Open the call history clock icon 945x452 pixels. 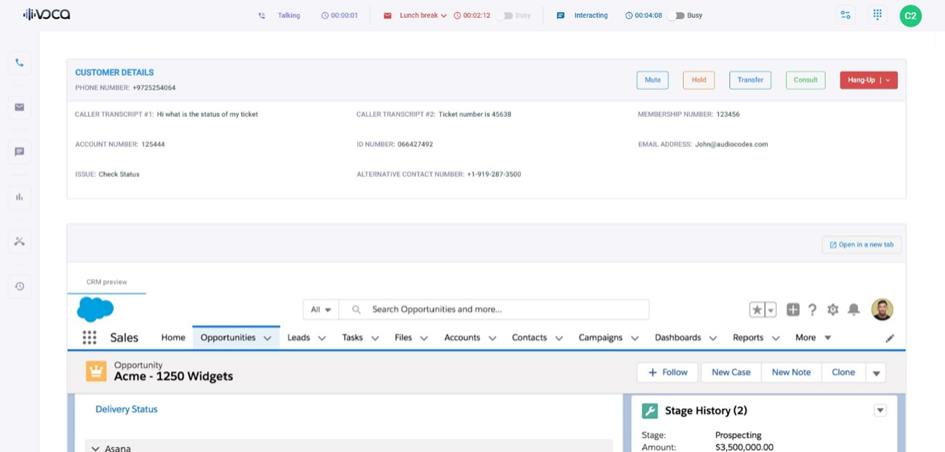(19, 286)
